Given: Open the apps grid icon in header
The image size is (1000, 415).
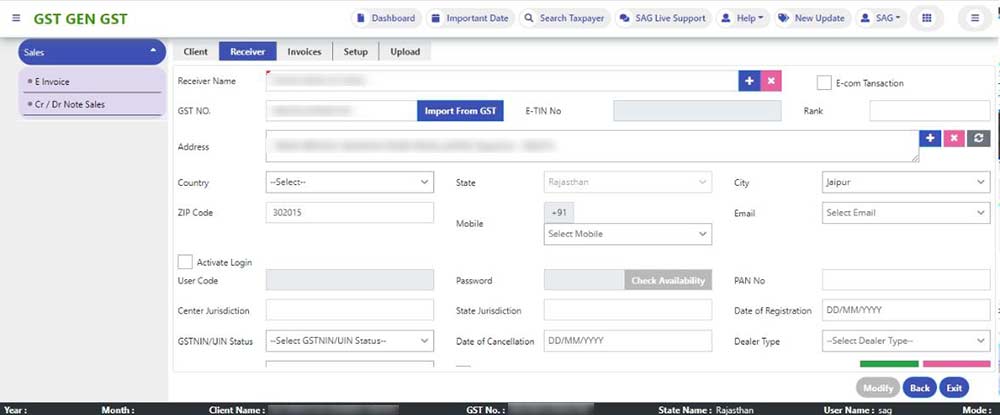Looking at the screenshot, I should (927, 18).
